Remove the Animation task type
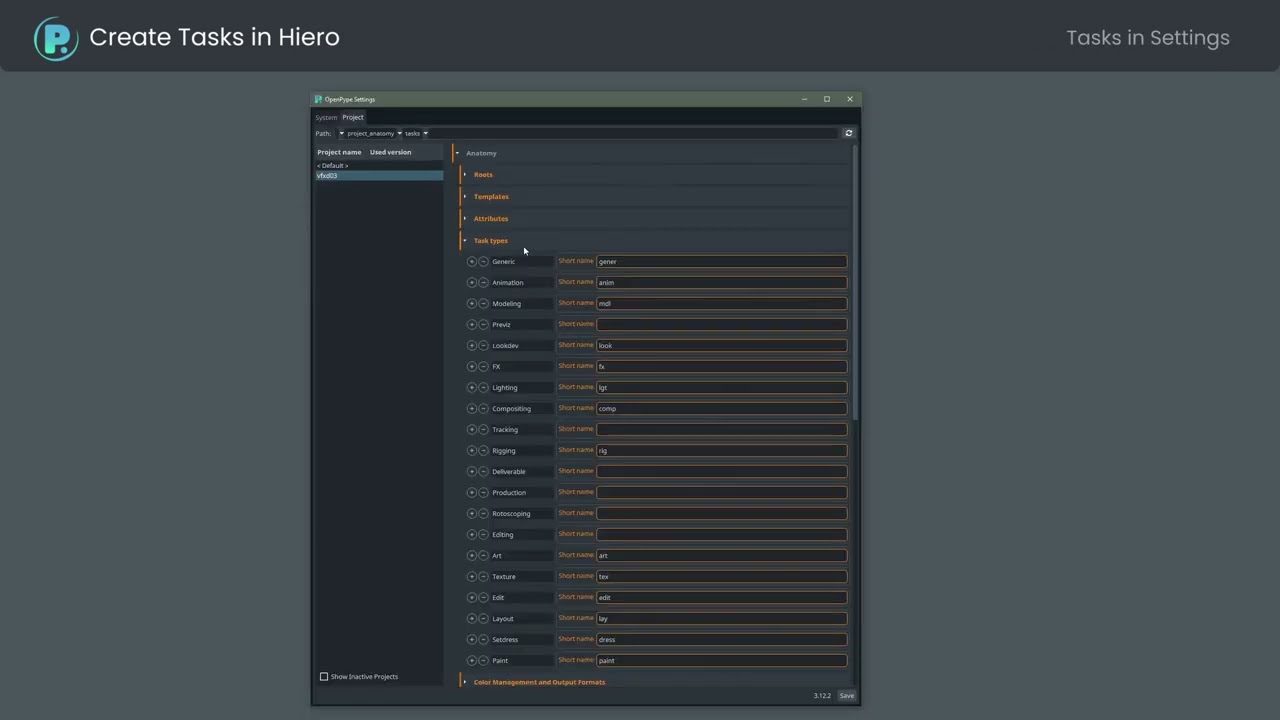 483,282
